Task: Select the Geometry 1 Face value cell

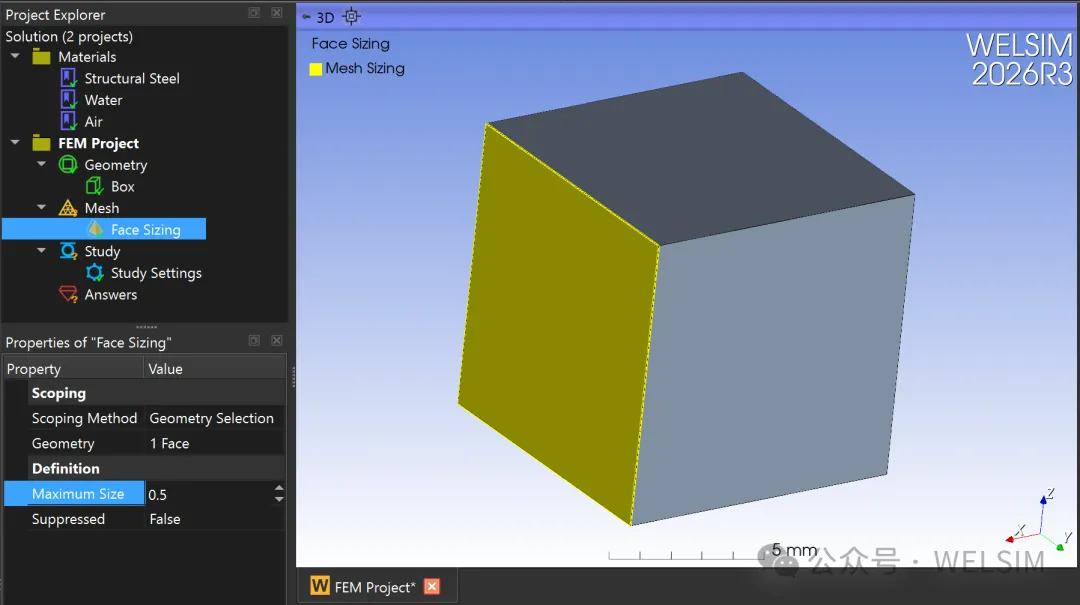Action: 214,443
